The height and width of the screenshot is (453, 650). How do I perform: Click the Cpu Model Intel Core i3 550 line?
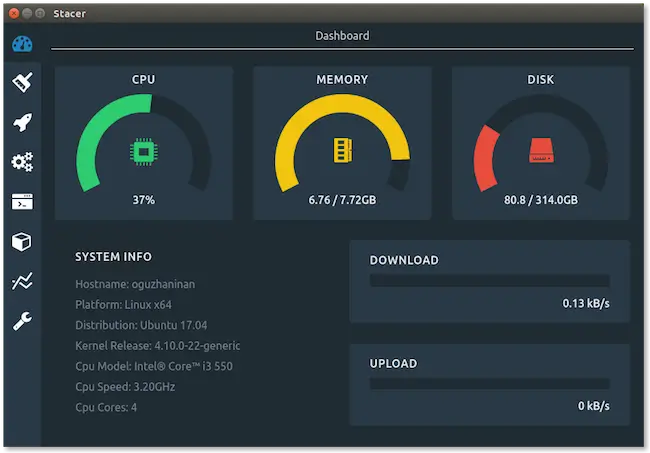tap(154, 366)
